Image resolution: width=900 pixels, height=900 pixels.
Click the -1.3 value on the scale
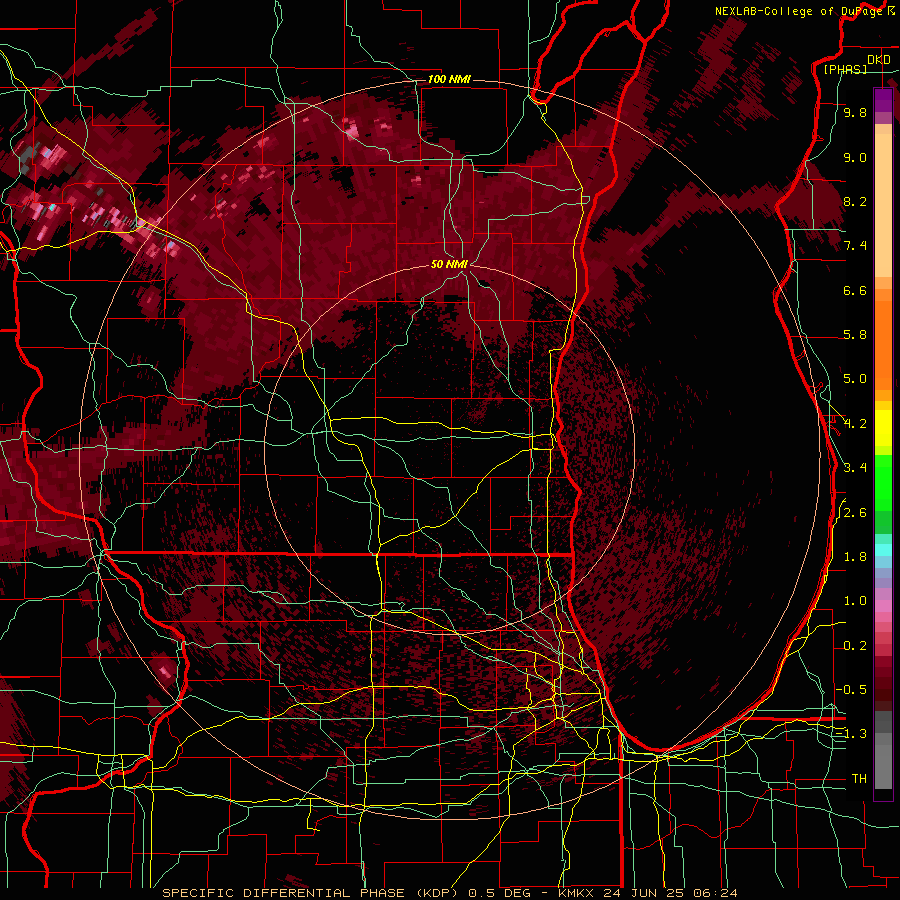coord(851,734)
